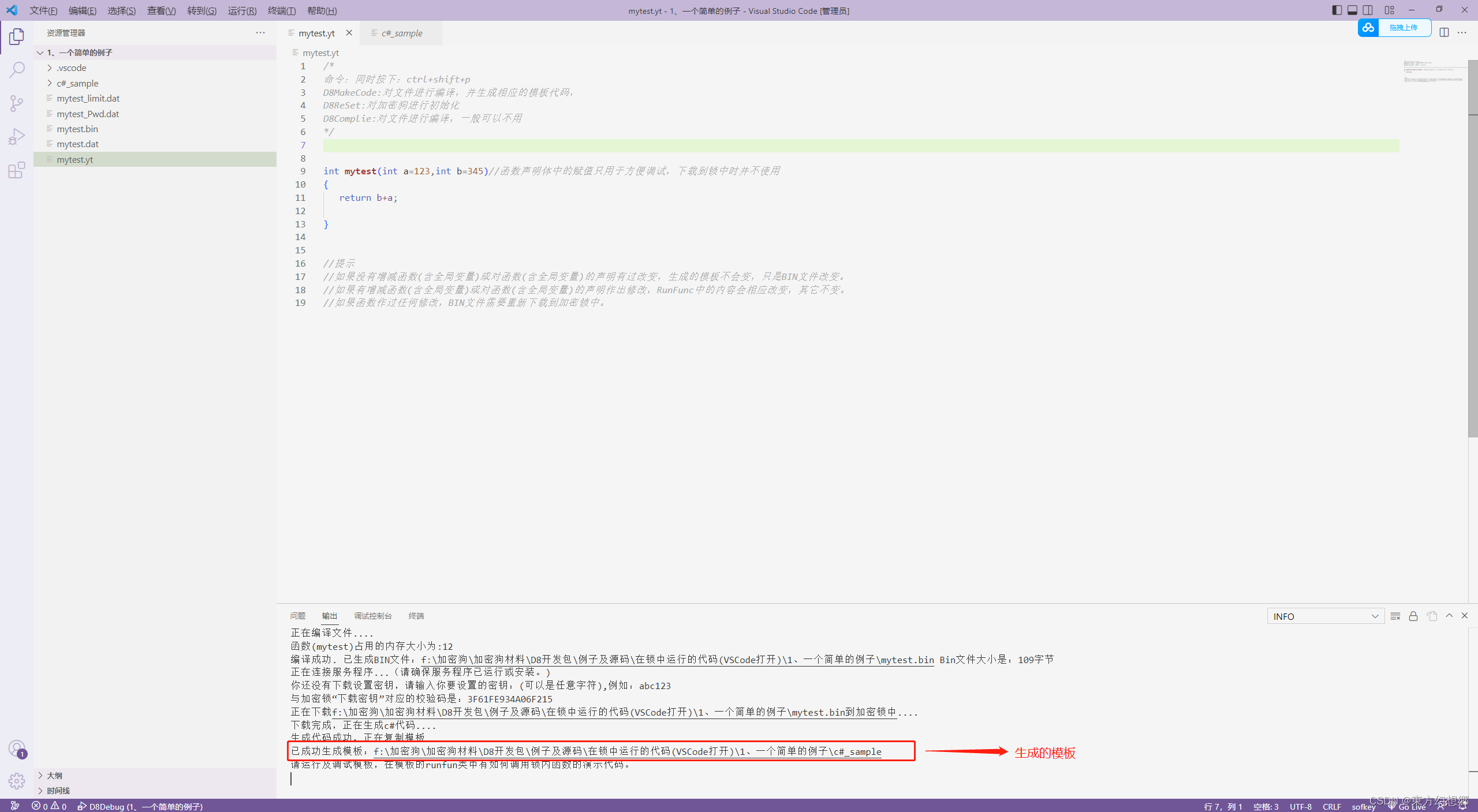The width and height of the screenshot is (1478, 812).
Task: Expand the 大纲 outline section
Action: click(x=155, y=776)
